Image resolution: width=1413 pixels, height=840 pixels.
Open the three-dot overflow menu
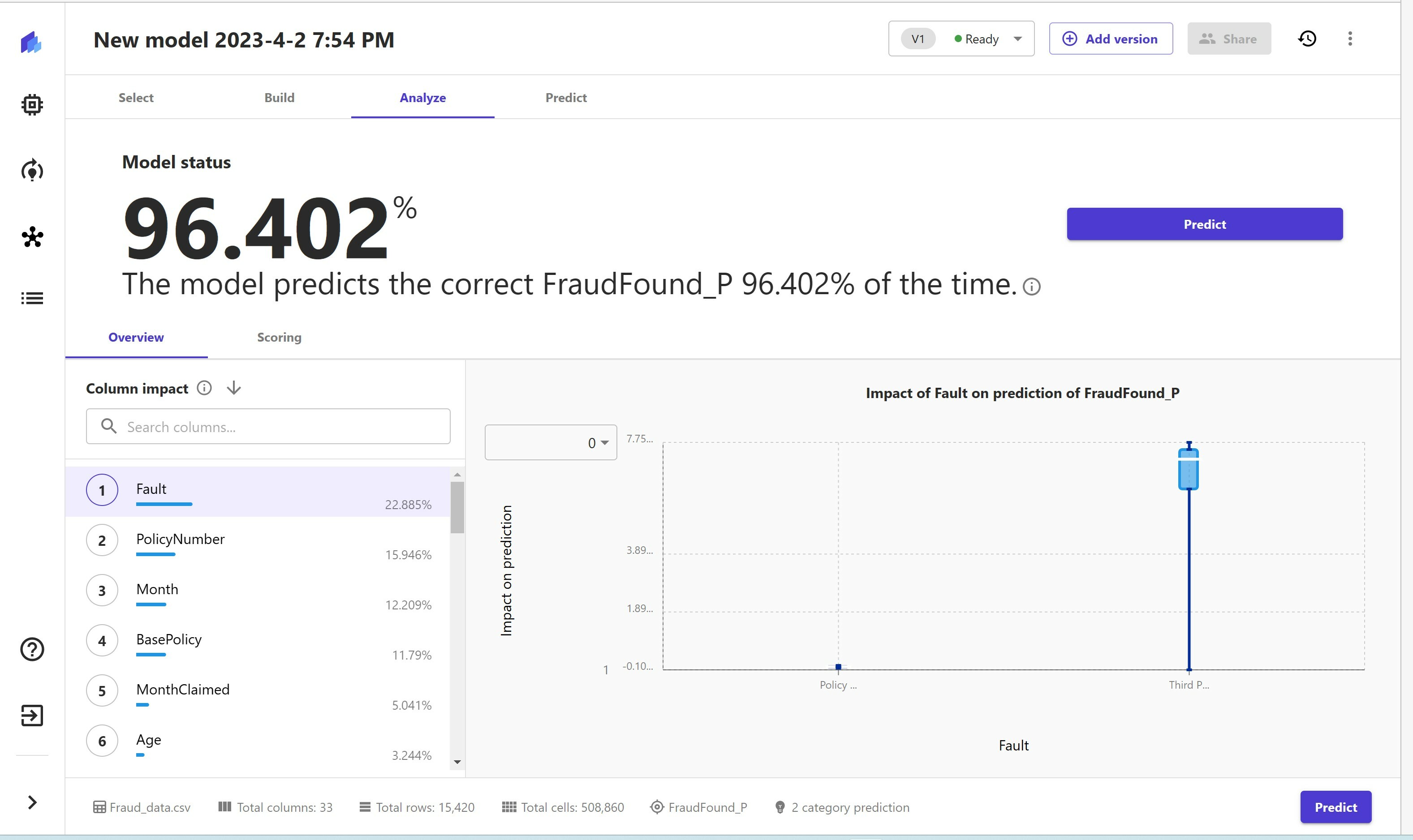click(1351, 39)
